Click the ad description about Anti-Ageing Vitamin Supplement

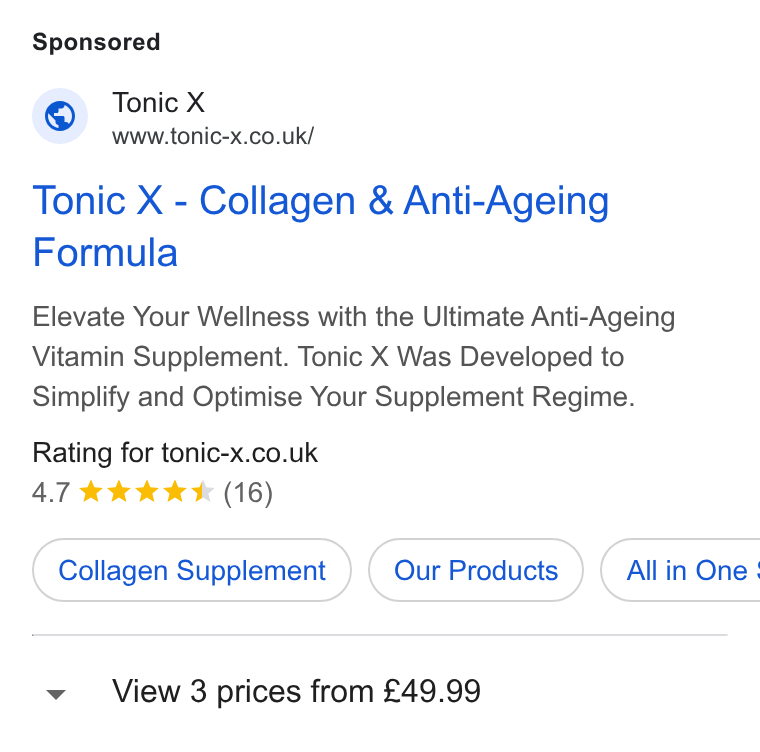pos(354,357)
